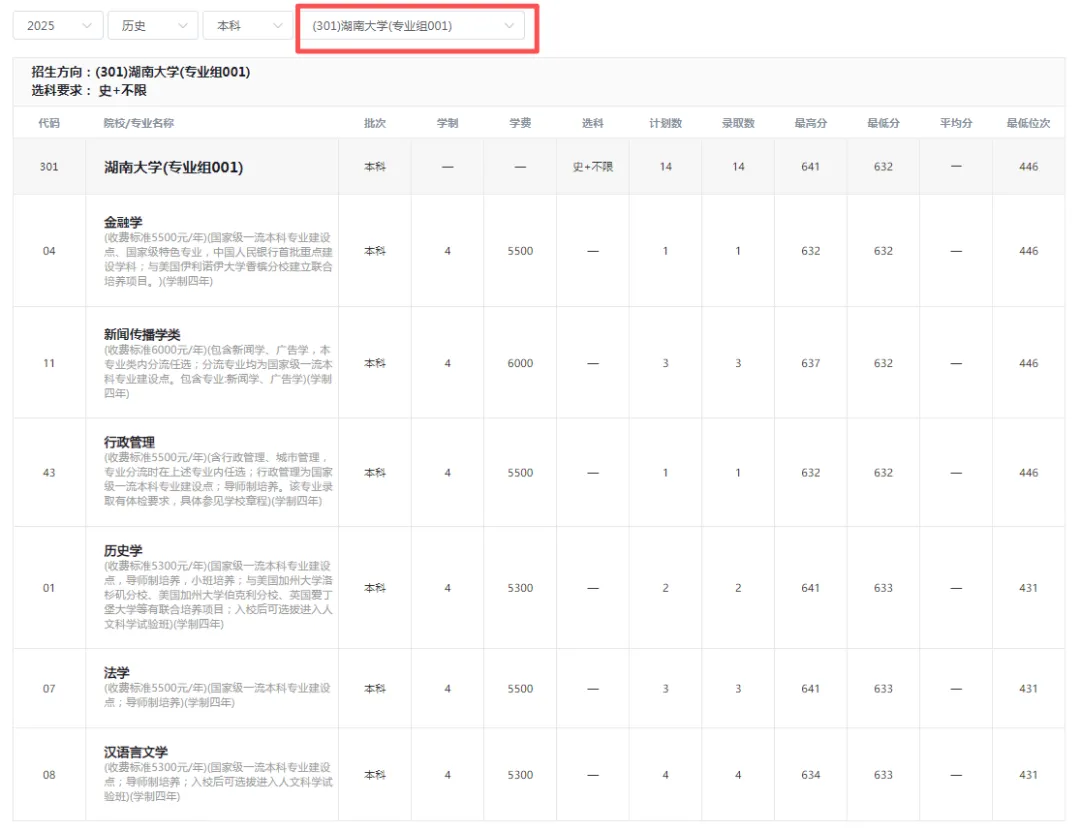Click code 04 of 金融学 row
Image resolution: width=1080 pixels, height=832 pixels.
pos(49,251)
